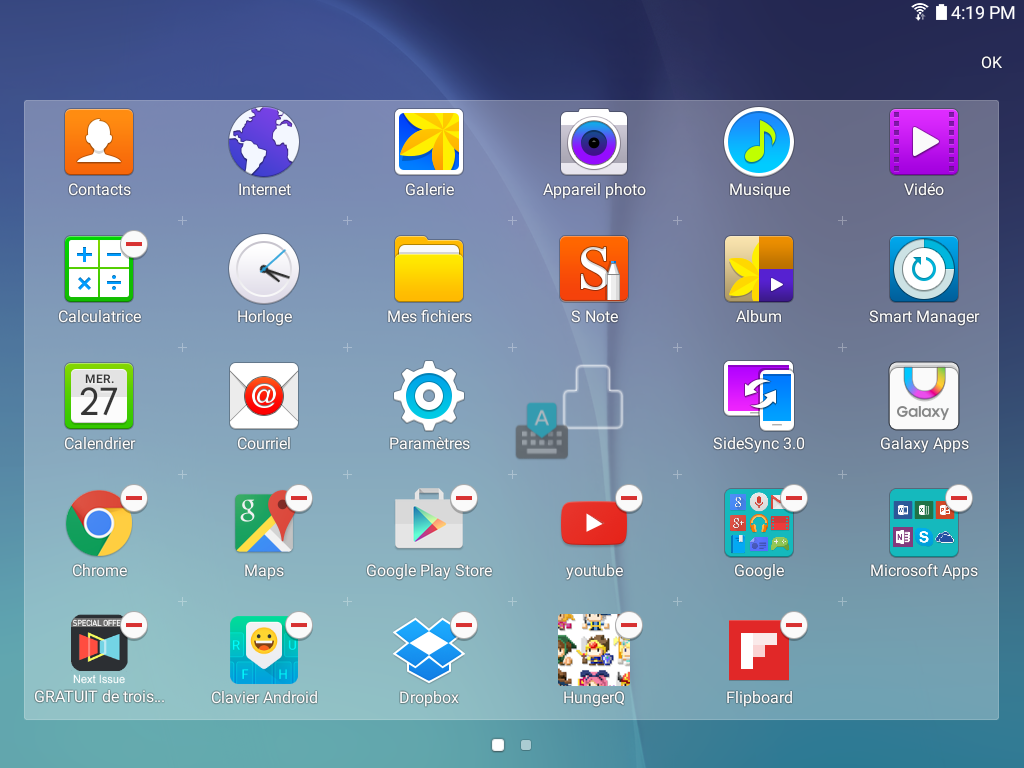Open the Microsoft Apps folder
The width and height of the screenshot is (1024, 768).
(x=923, y=523)
